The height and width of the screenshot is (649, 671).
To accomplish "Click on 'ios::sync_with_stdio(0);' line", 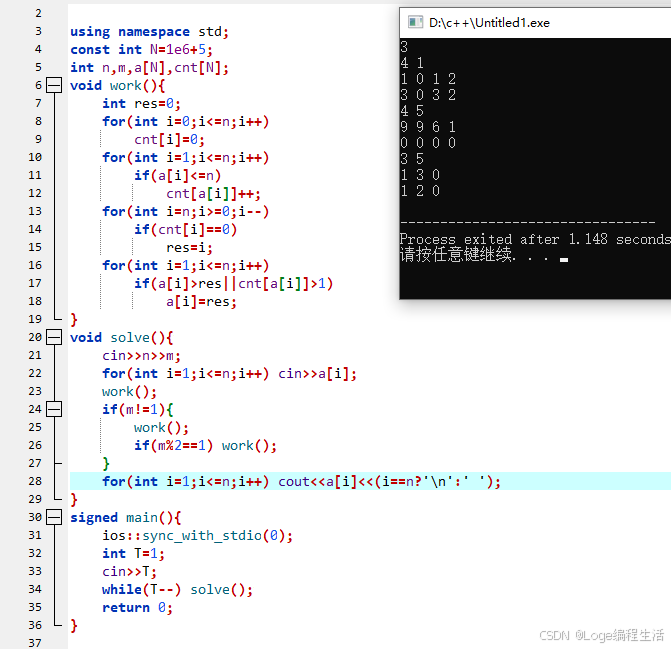I will point(197,536).
